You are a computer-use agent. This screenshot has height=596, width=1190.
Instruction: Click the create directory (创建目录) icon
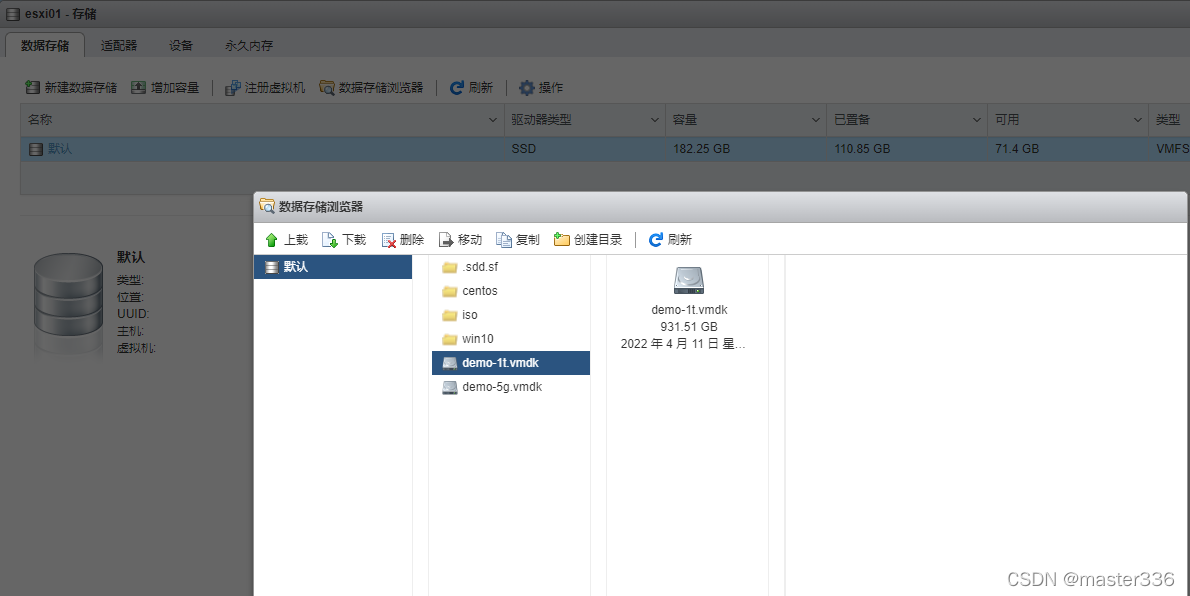click(562, 240)
